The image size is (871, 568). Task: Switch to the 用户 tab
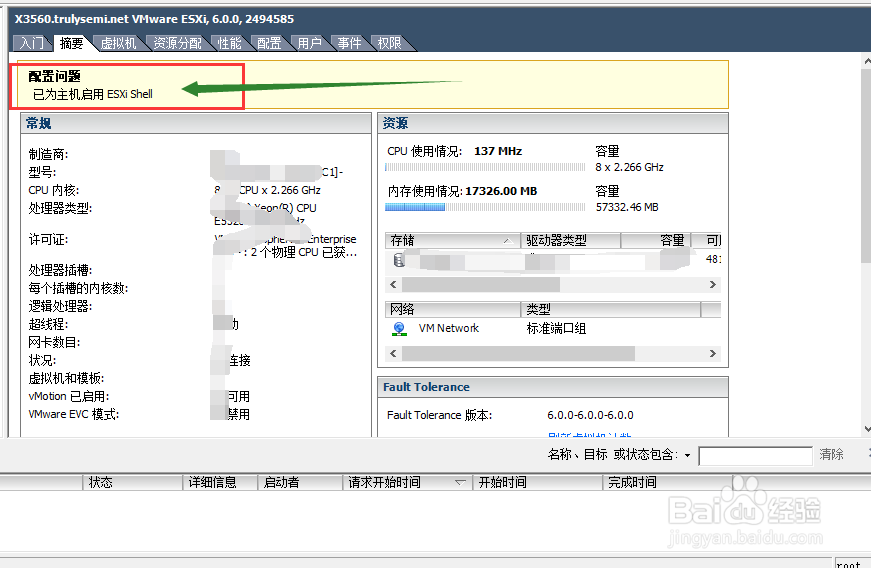pos(309,43)
